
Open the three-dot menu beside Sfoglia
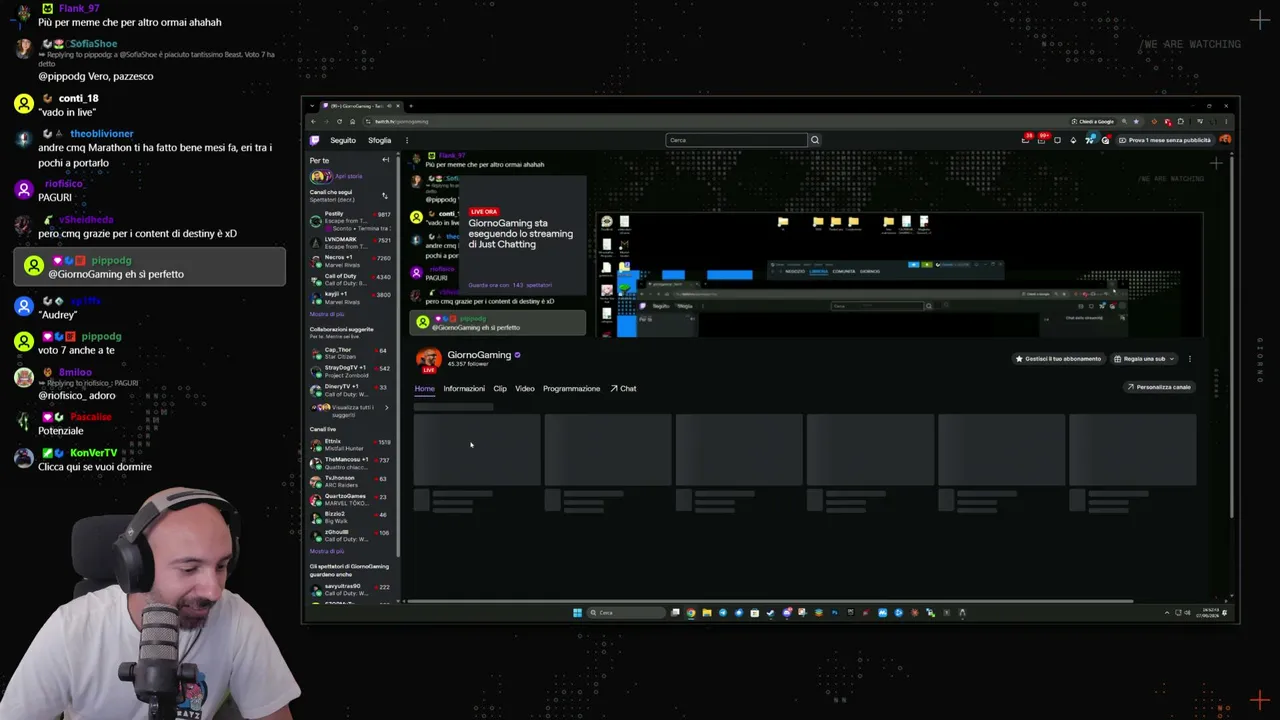[x=406, y=140]
